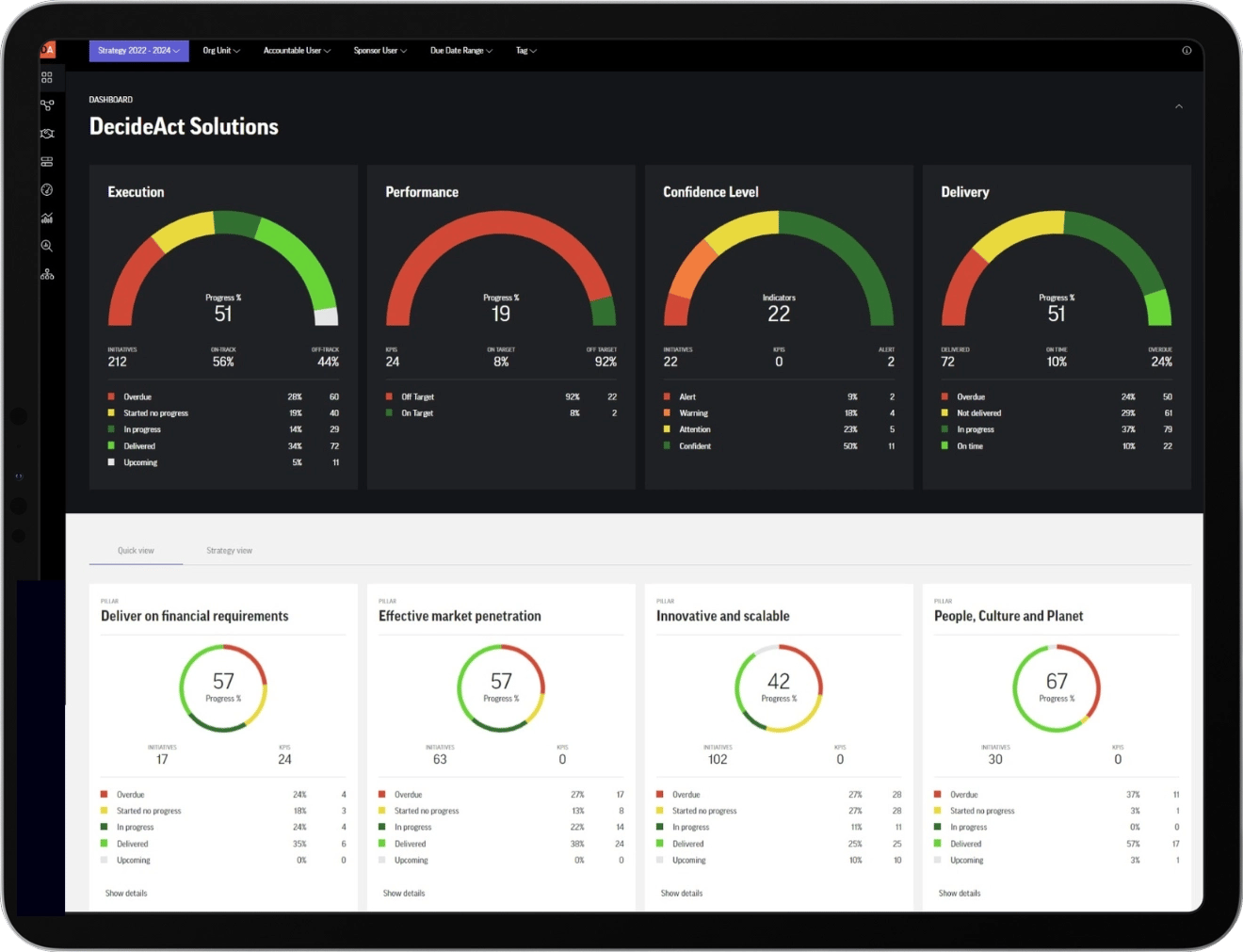
Task: Show details for Effective market penetration
Action: coord(404,894)
